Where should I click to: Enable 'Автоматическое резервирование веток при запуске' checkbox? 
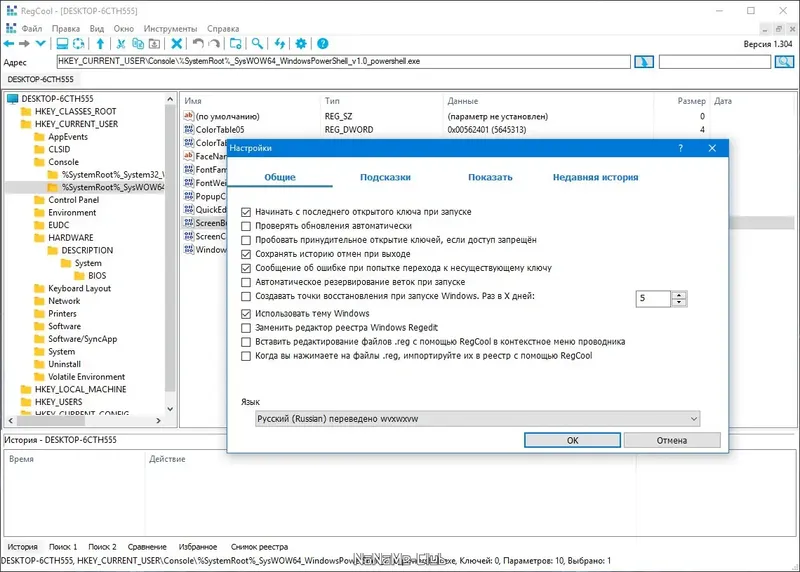(246, 282)
